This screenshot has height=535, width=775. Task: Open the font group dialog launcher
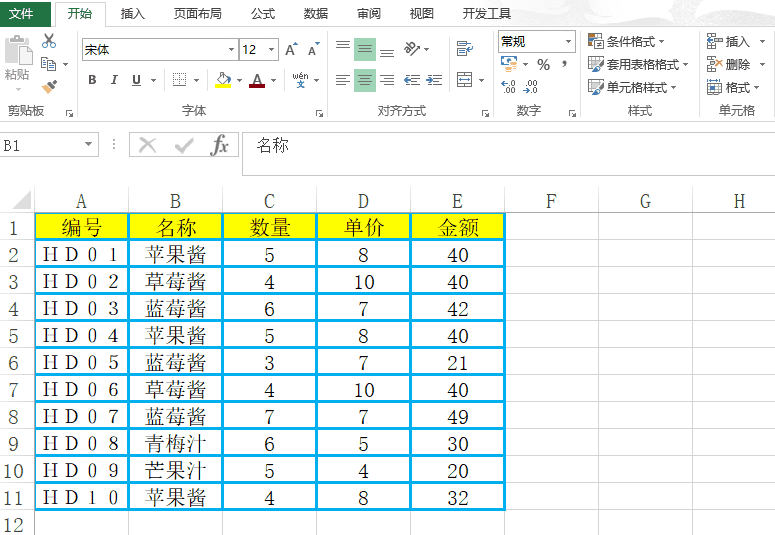click(319, 114)
